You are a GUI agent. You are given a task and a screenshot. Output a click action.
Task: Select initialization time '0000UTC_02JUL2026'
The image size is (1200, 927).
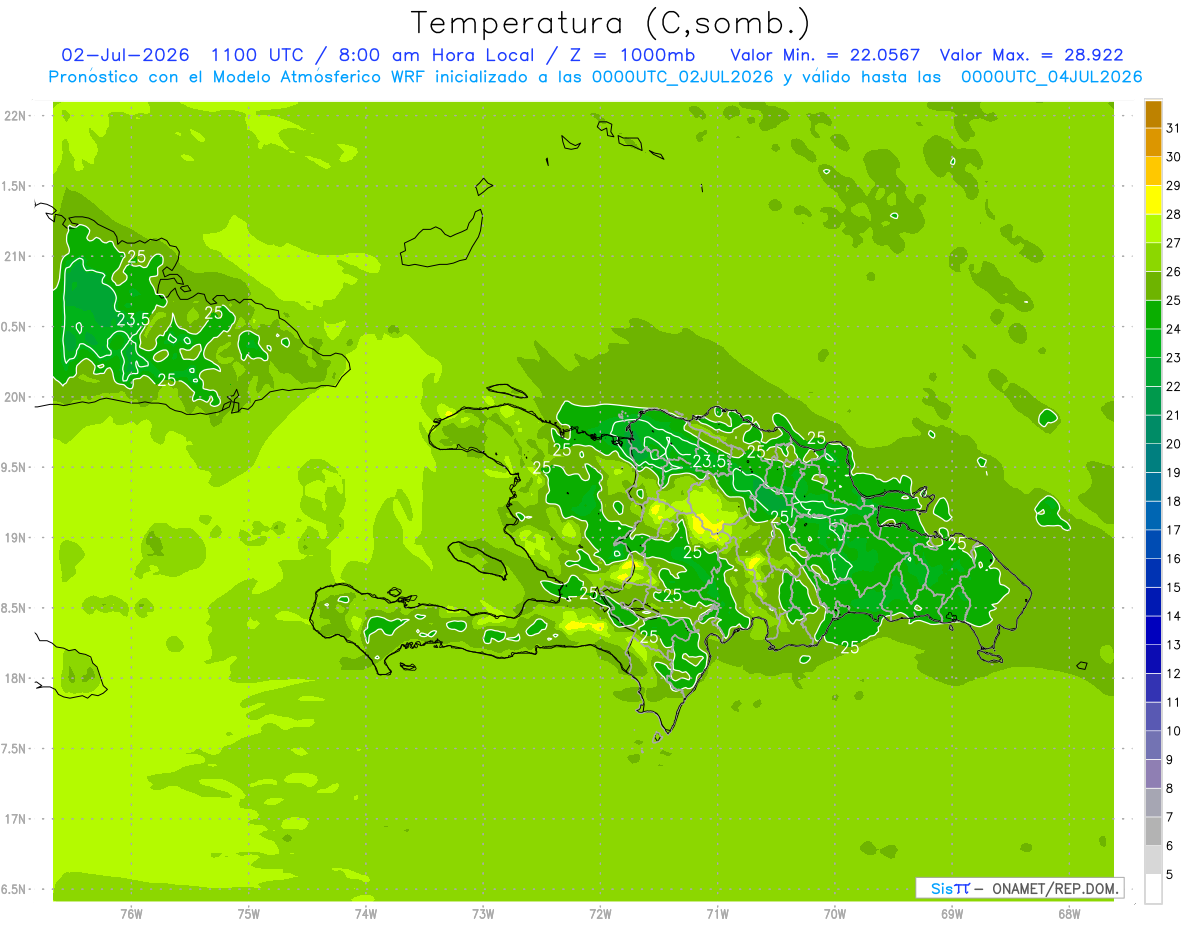point(682,77)
